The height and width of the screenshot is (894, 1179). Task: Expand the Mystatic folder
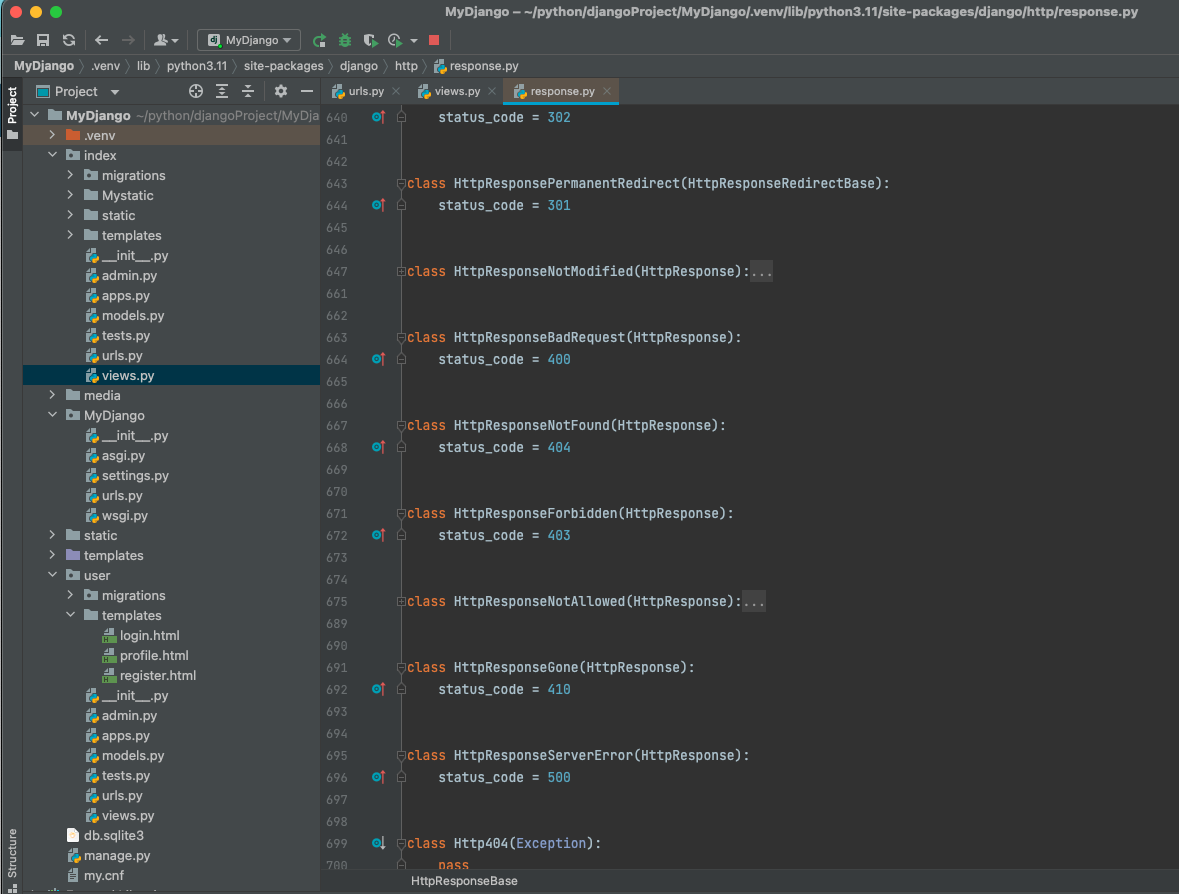click(71, 195)
